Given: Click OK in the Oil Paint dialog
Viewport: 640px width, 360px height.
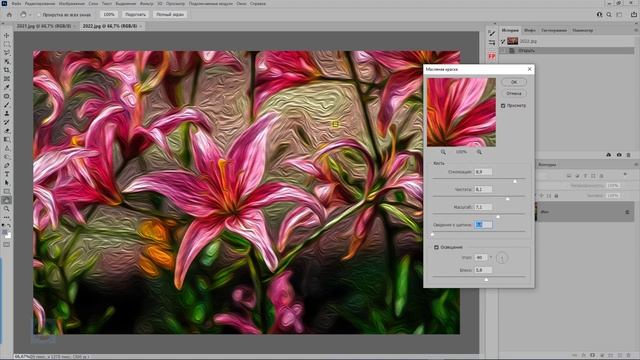Looking at the screenshot, I should click(x=514, y=82).
